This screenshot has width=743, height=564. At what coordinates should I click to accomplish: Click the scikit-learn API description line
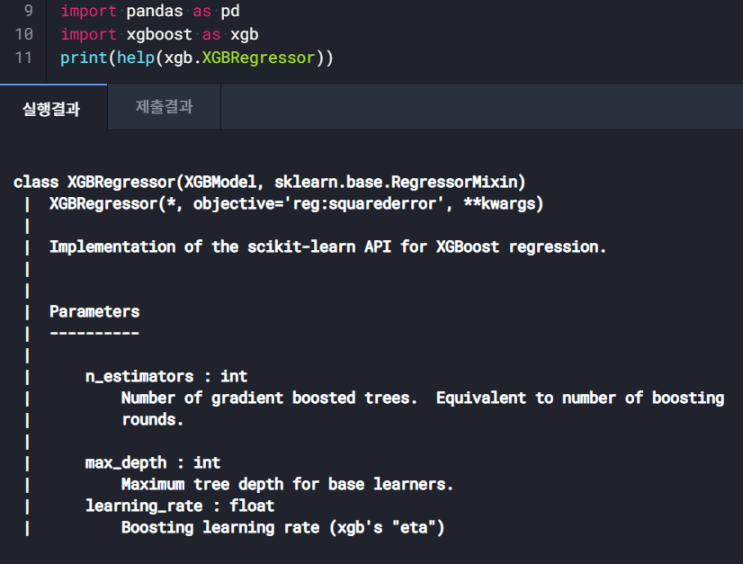pyautogui.click(x=328, y=246)
